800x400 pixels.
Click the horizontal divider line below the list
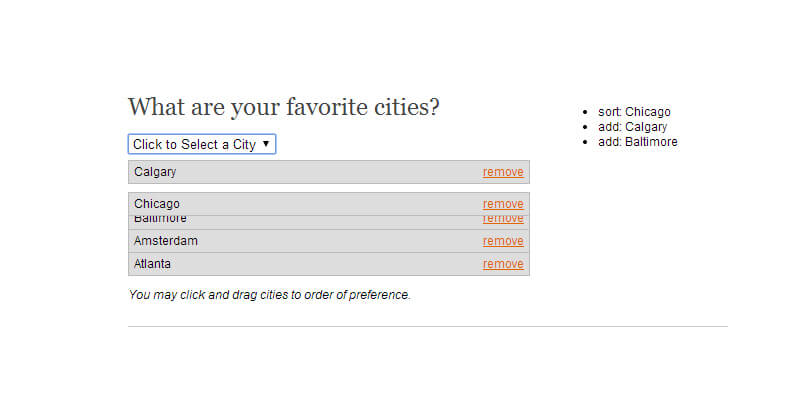tap(428, 326)
